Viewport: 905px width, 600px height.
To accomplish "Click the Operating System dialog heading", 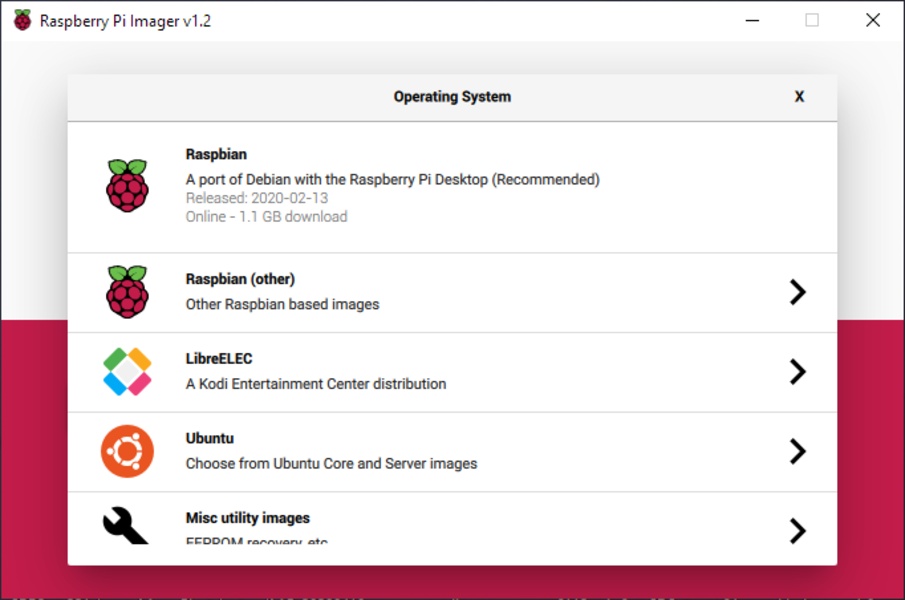I will tap(452, 97).
